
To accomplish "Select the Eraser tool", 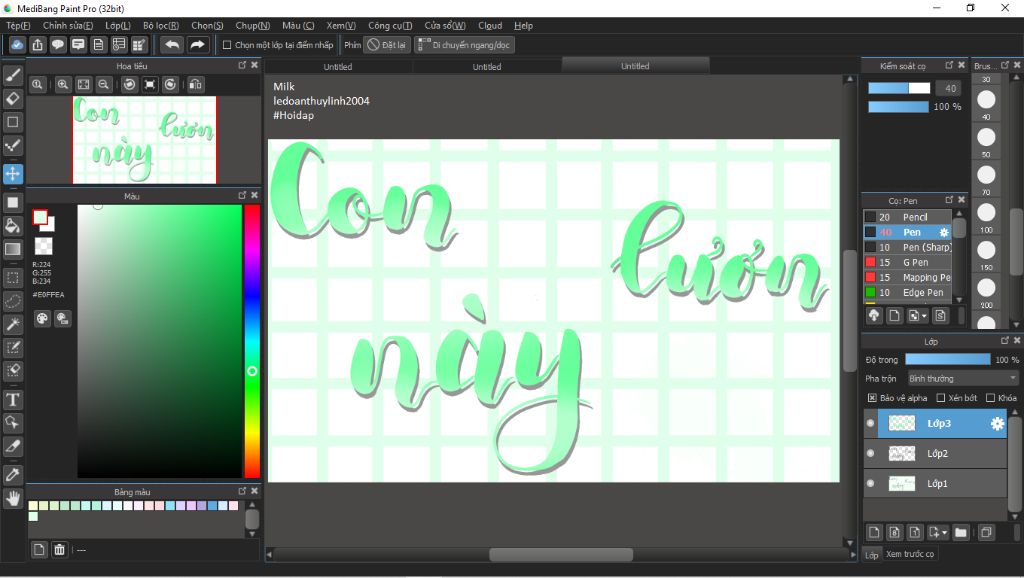I will pyautogui.click(x=12, y=99).
